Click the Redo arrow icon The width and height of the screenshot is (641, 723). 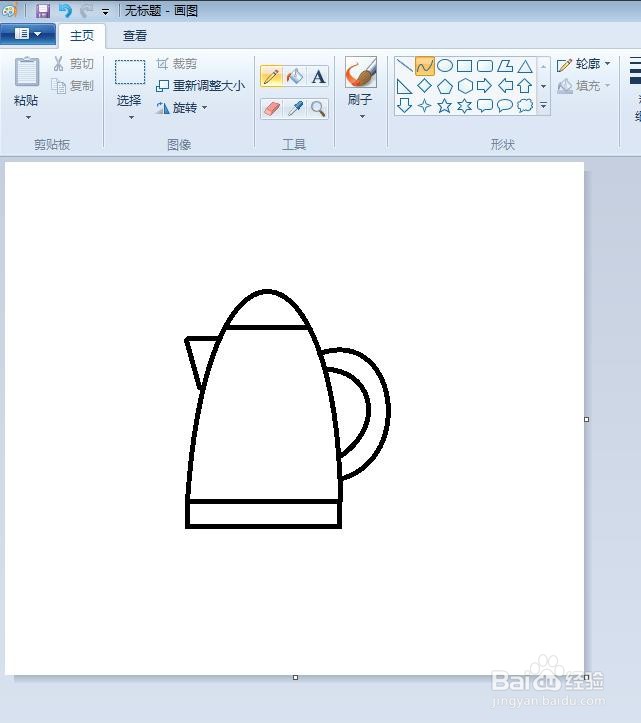[86, 10]
